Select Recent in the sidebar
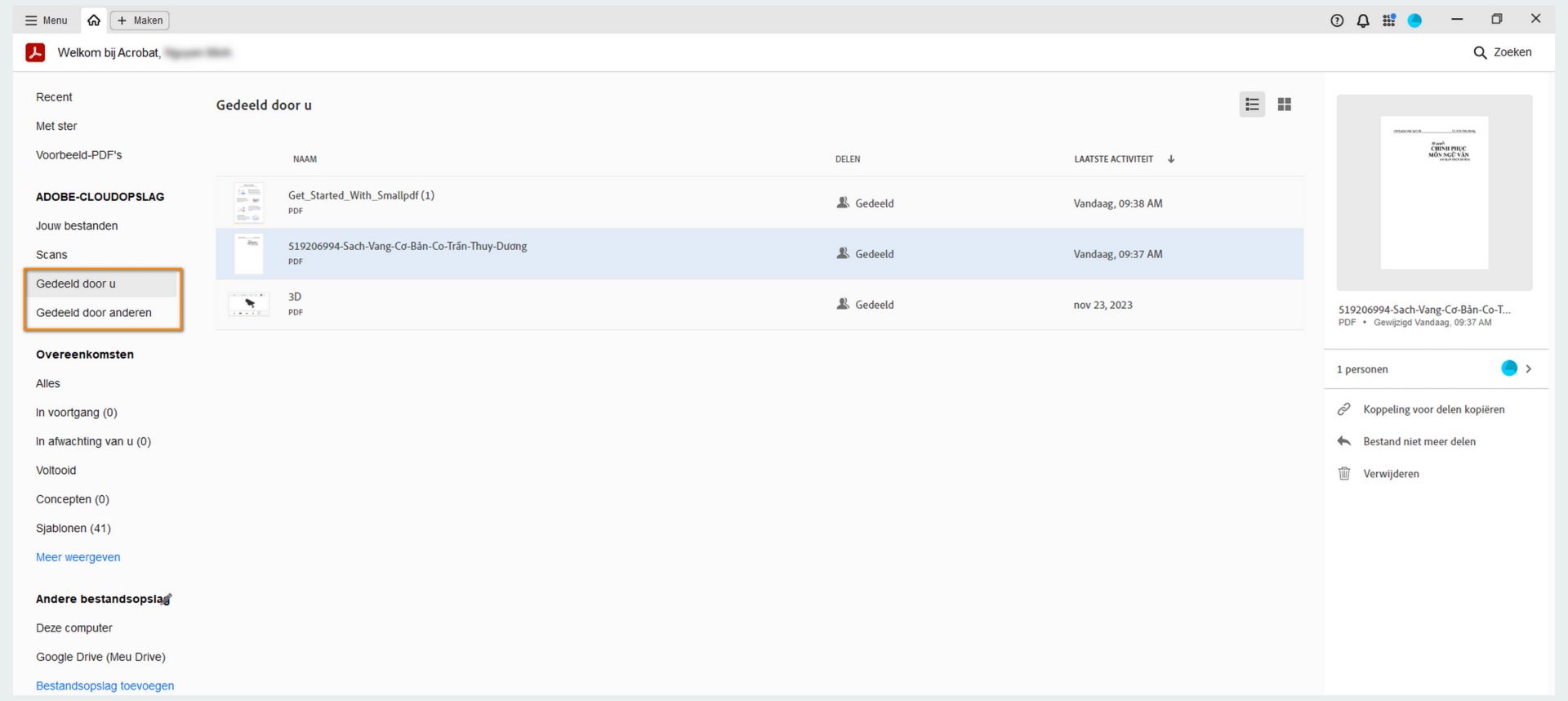The image size is (1568, 701). coord(54,97)
